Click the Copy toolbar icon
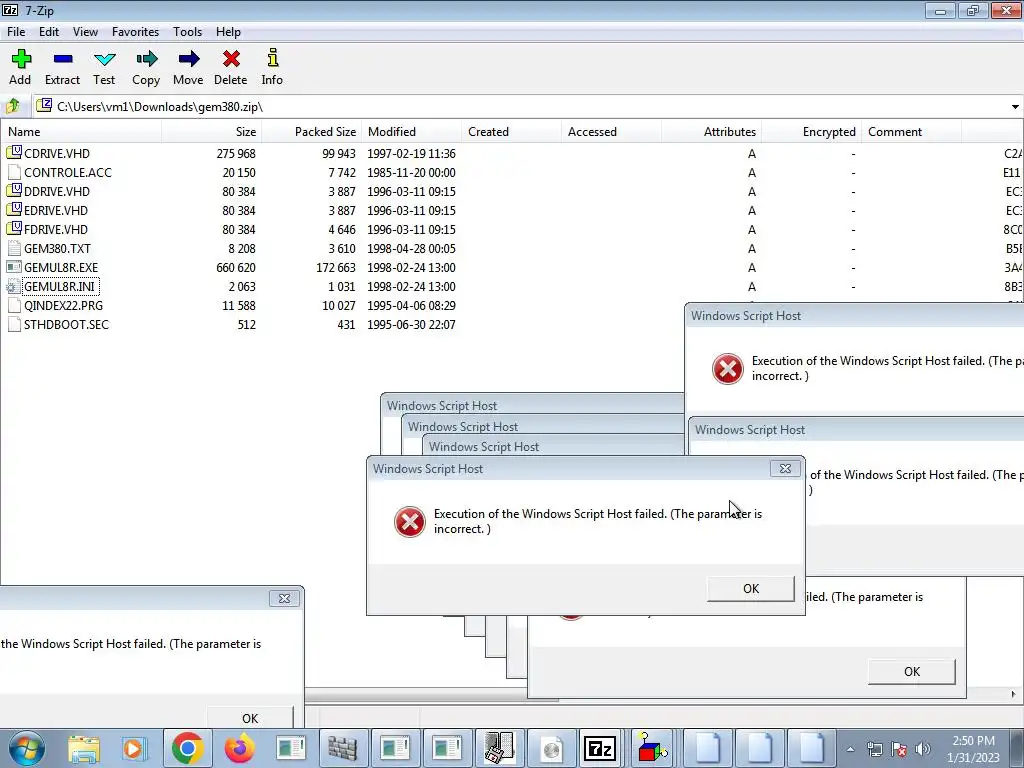The height and width of the screenshot is (768, 1024). tap(147, 59)
